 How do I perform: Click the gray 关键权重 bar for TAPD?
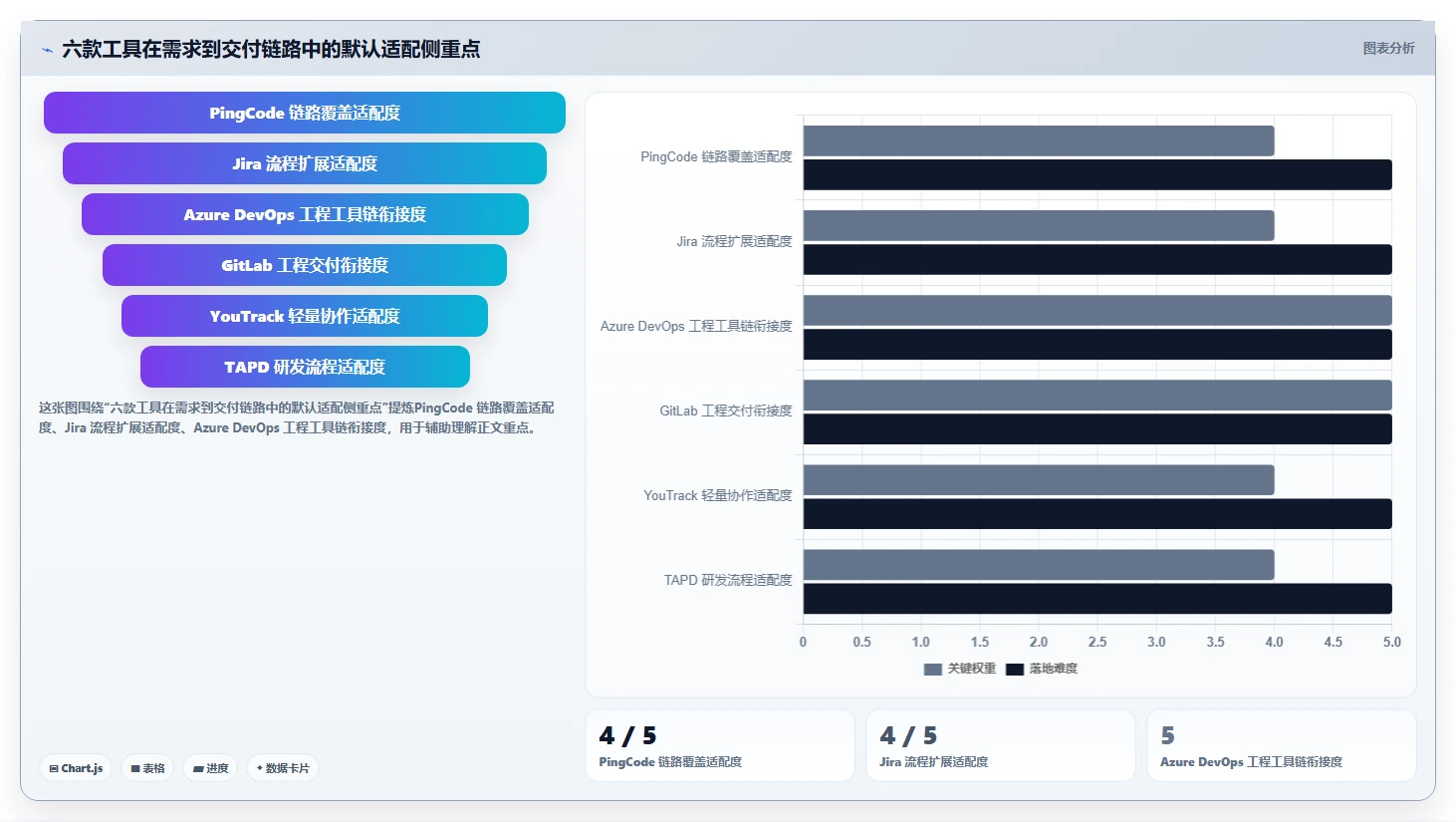[x=1039, y=564]
